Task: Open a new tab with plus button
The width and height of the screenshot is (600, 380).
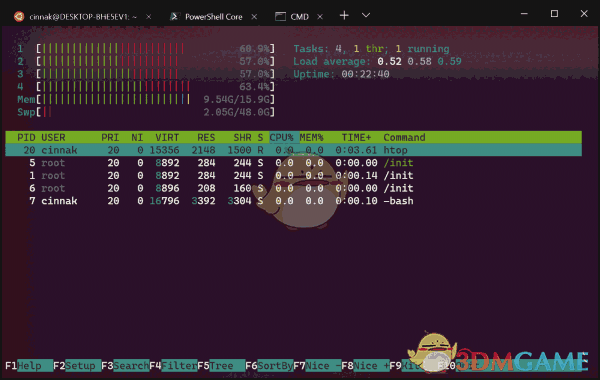Action: [344, 15]
